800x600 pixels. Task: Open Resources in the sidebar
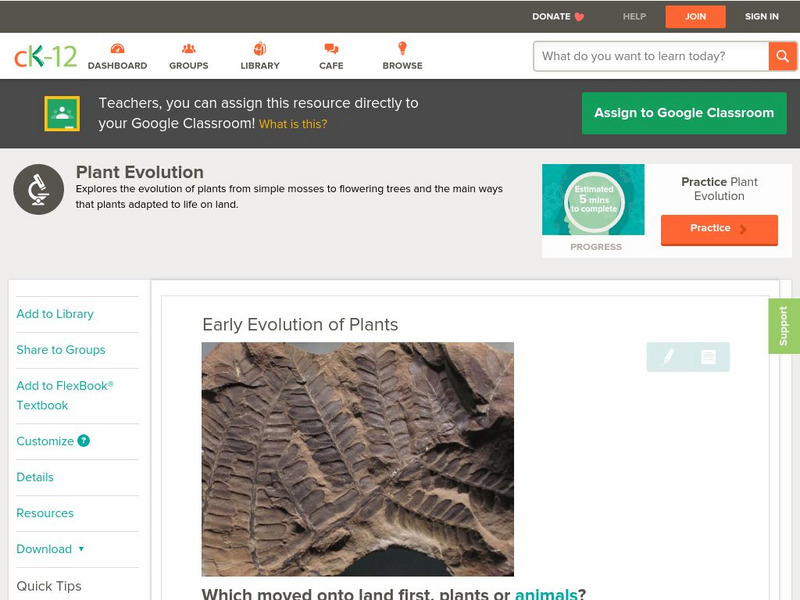click(45, 513)
